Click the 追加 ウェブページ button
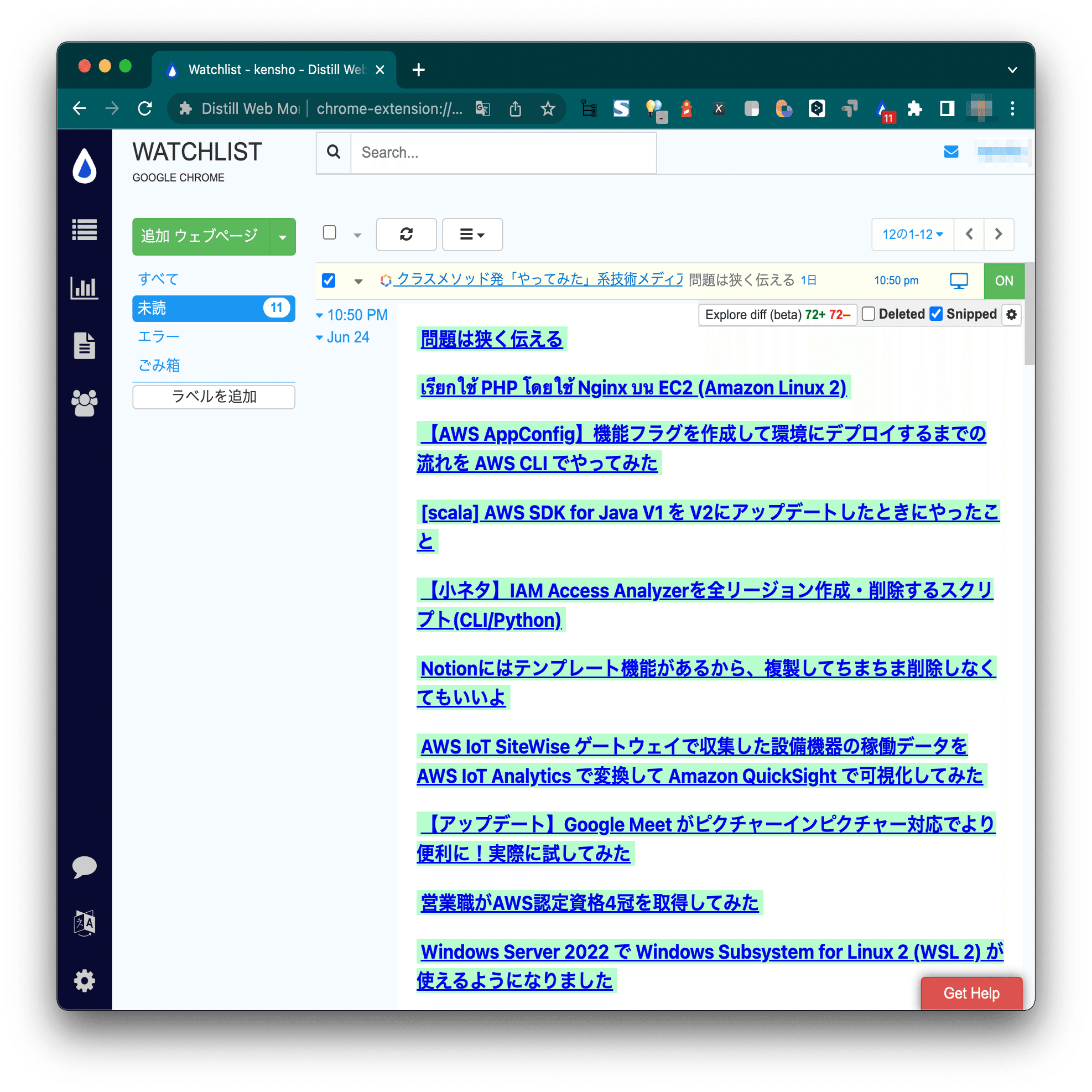The image size is (1092, 1092). tap(201, 237)
